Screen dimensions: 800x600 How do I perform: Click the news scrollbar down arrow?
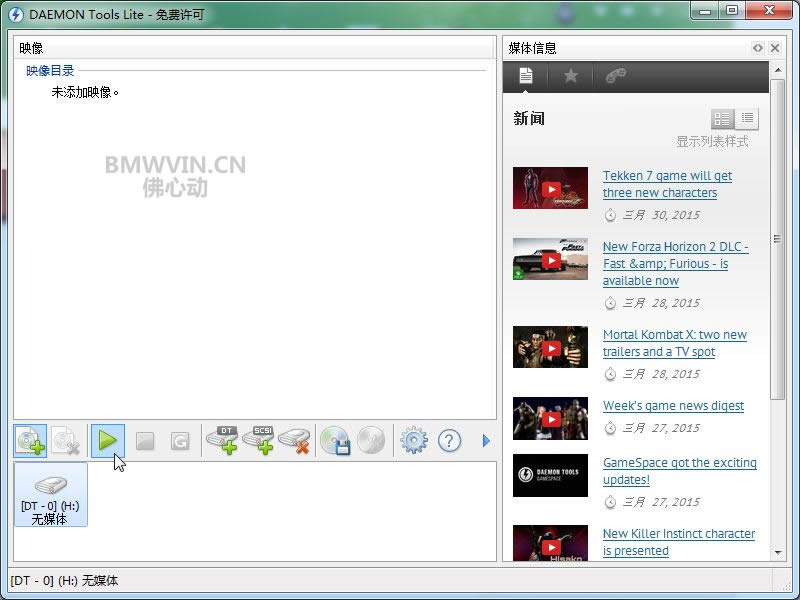coord(778,553)
